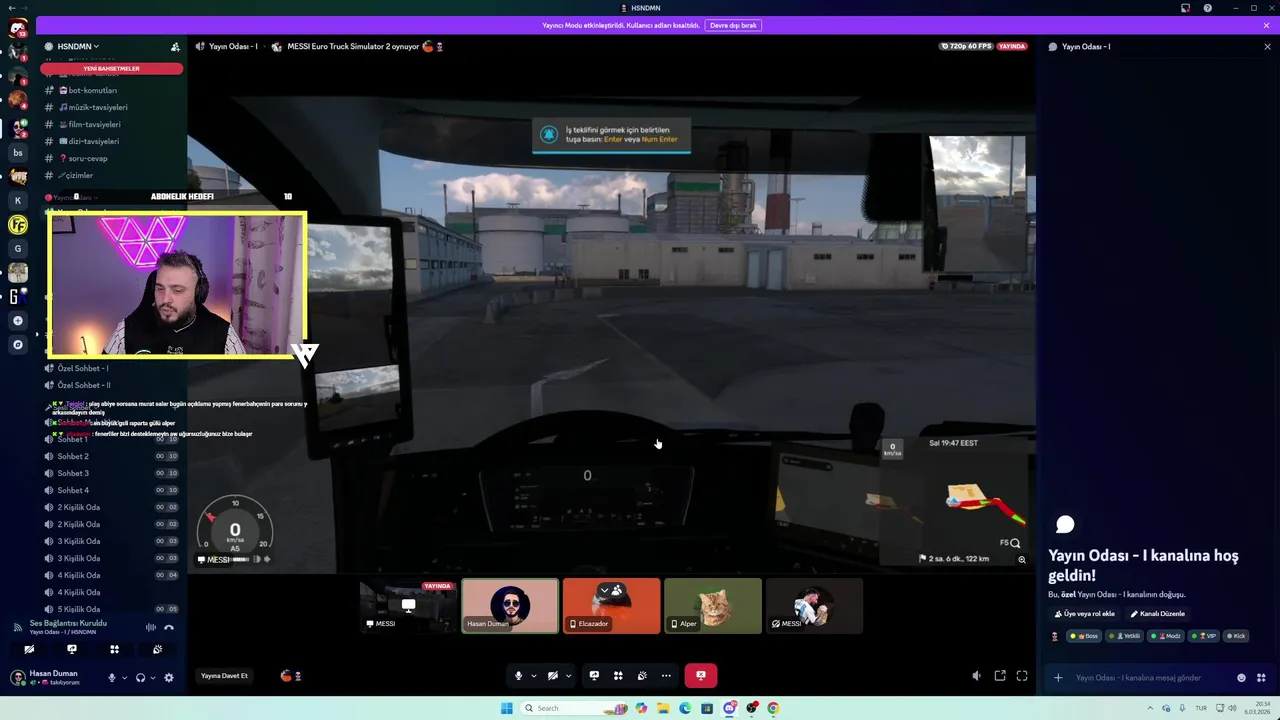This screenshot has width=1280, height=720.
Task: Disconnect from the voice call
Action: pyautogui.click(x=169, y=627)
